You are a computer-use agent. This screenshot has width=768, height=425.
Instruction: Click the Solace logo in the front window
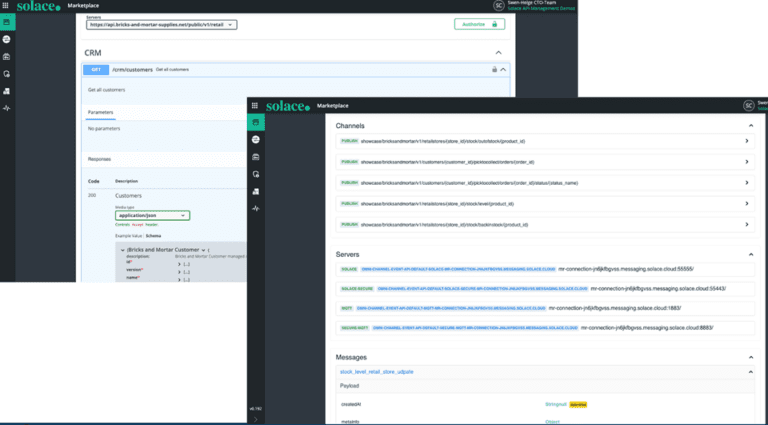pos(288,106)
